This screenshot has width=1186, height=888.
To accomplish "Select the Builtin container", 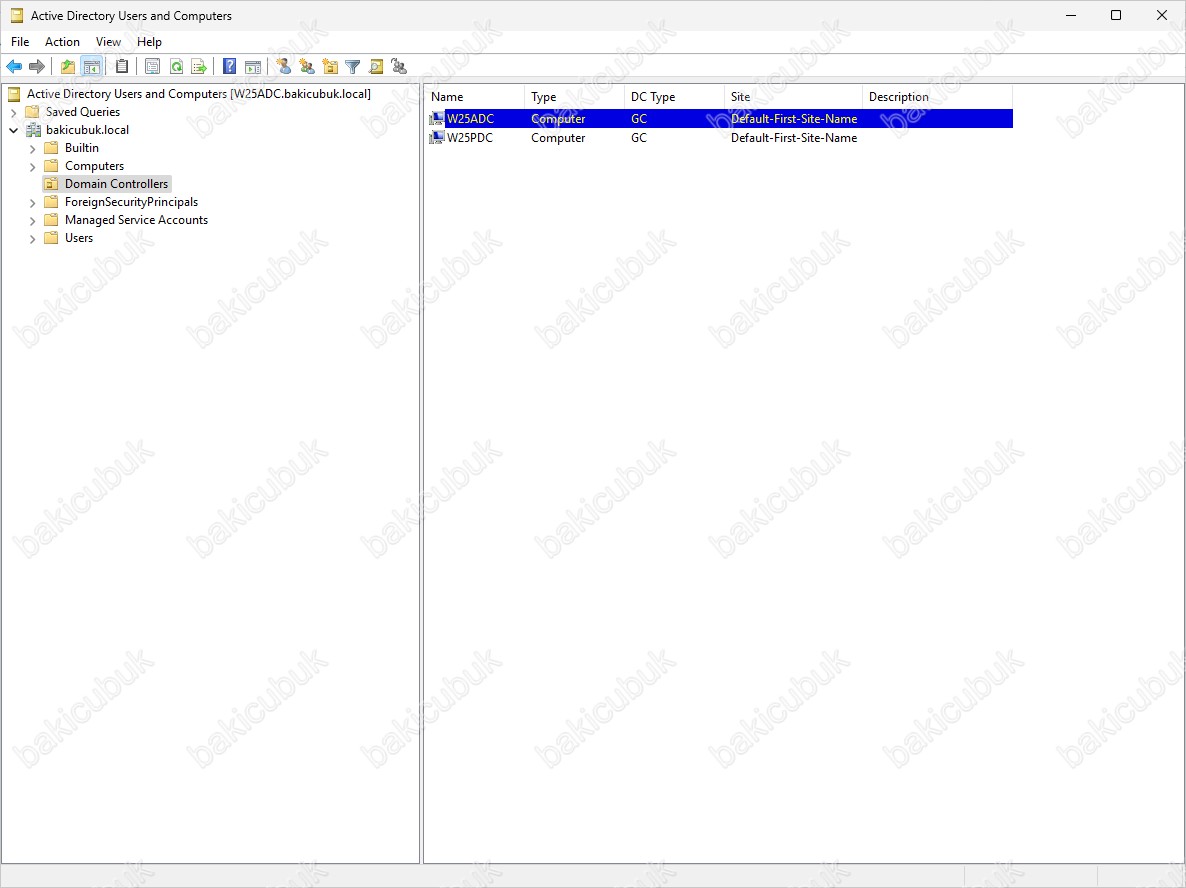I will pos(82,148).
